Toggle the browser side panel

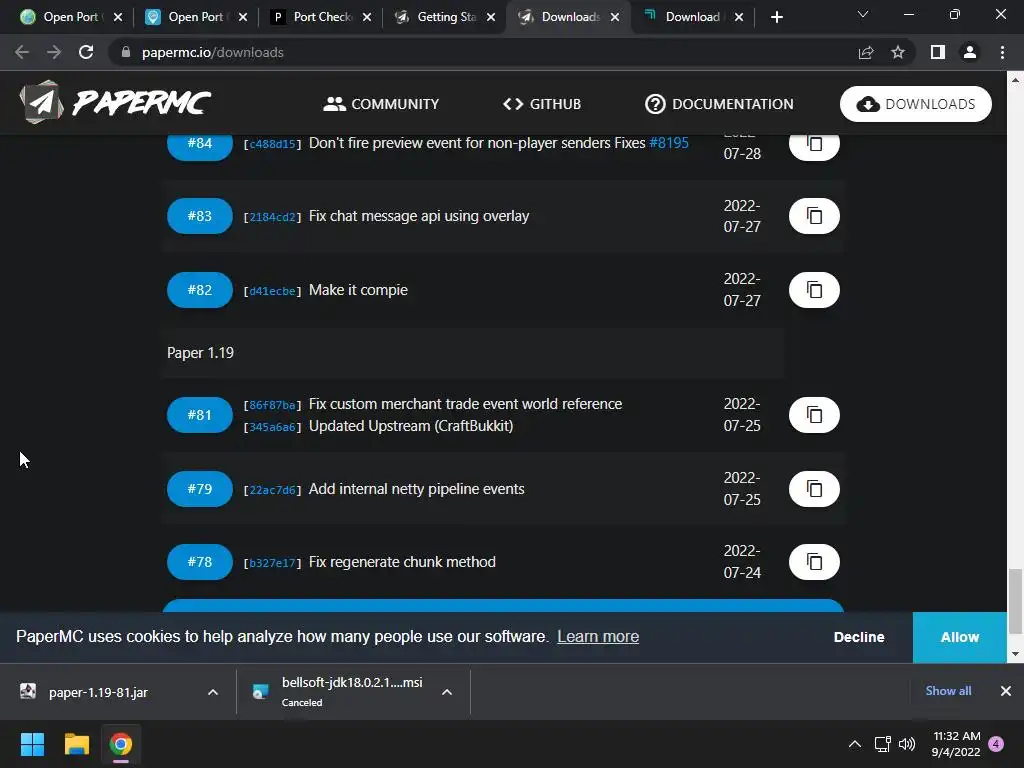(938, 52)
